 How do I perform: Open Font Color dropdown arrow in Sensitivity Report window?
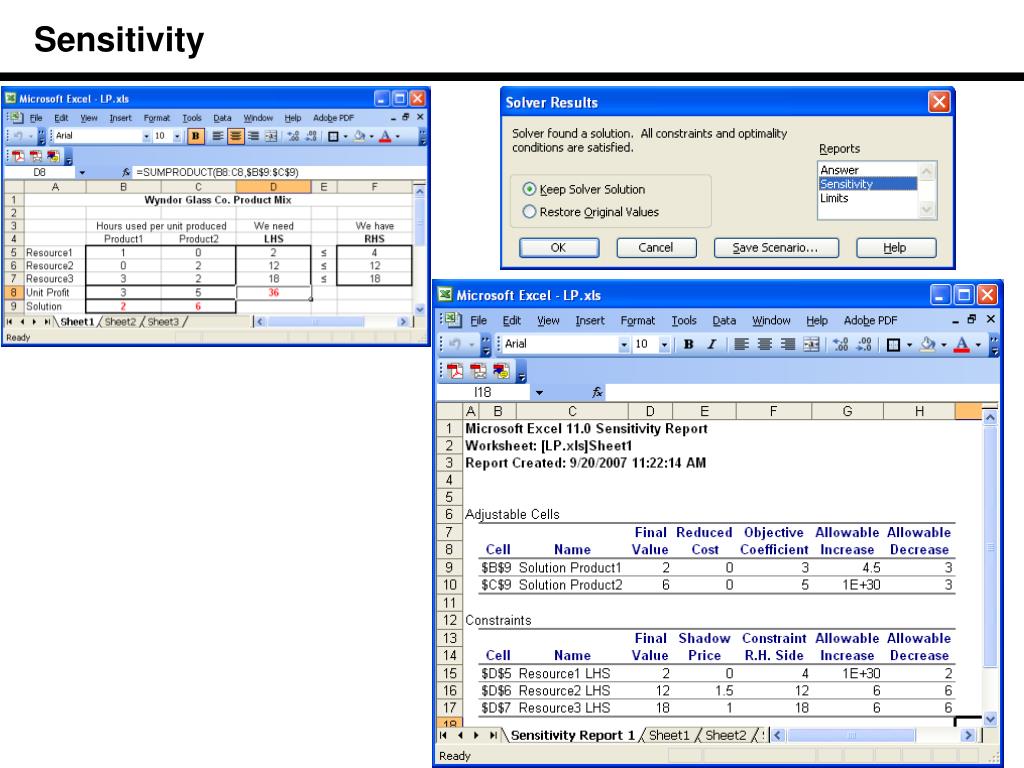[978, 345]
